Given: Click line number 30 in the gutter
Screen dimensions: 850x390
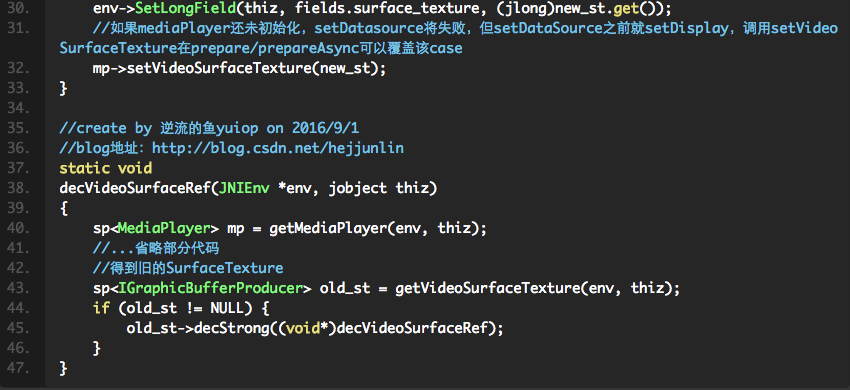Looking at the screenshot, I should 18,9.
